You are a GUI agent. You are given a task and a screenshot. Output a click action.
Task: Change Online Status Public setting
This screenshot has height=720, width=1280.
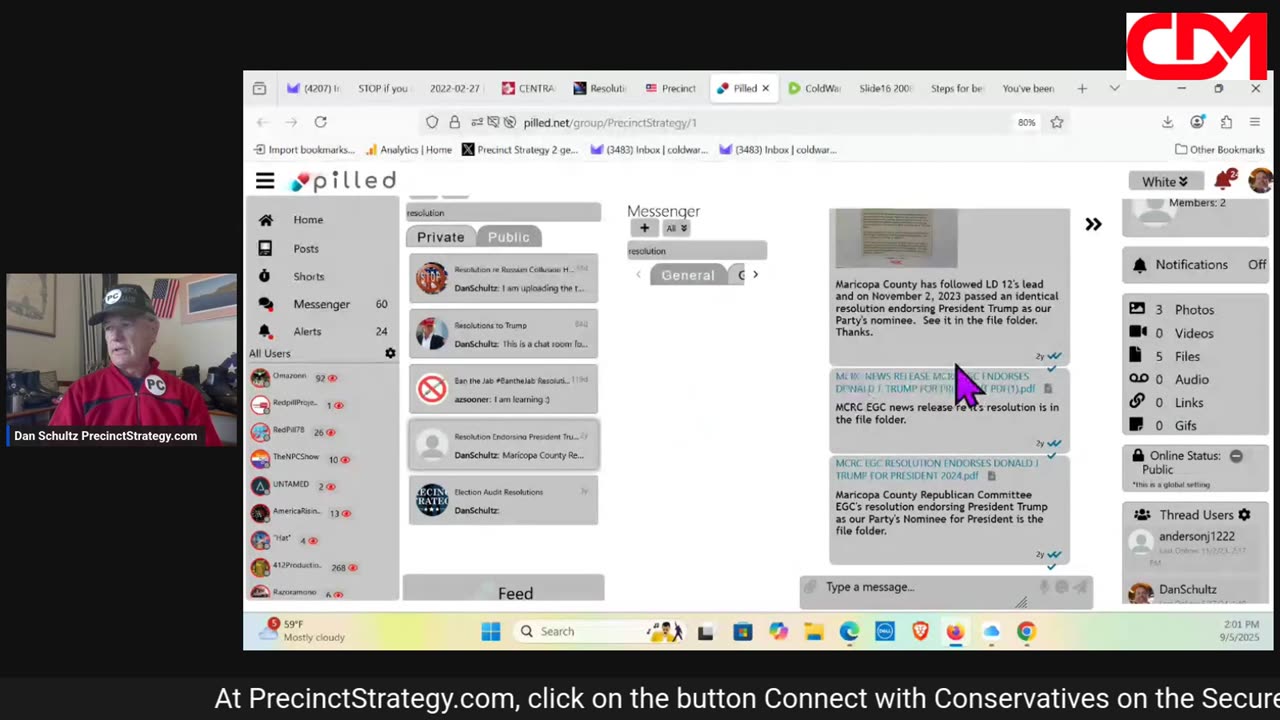pos(1236,456)
